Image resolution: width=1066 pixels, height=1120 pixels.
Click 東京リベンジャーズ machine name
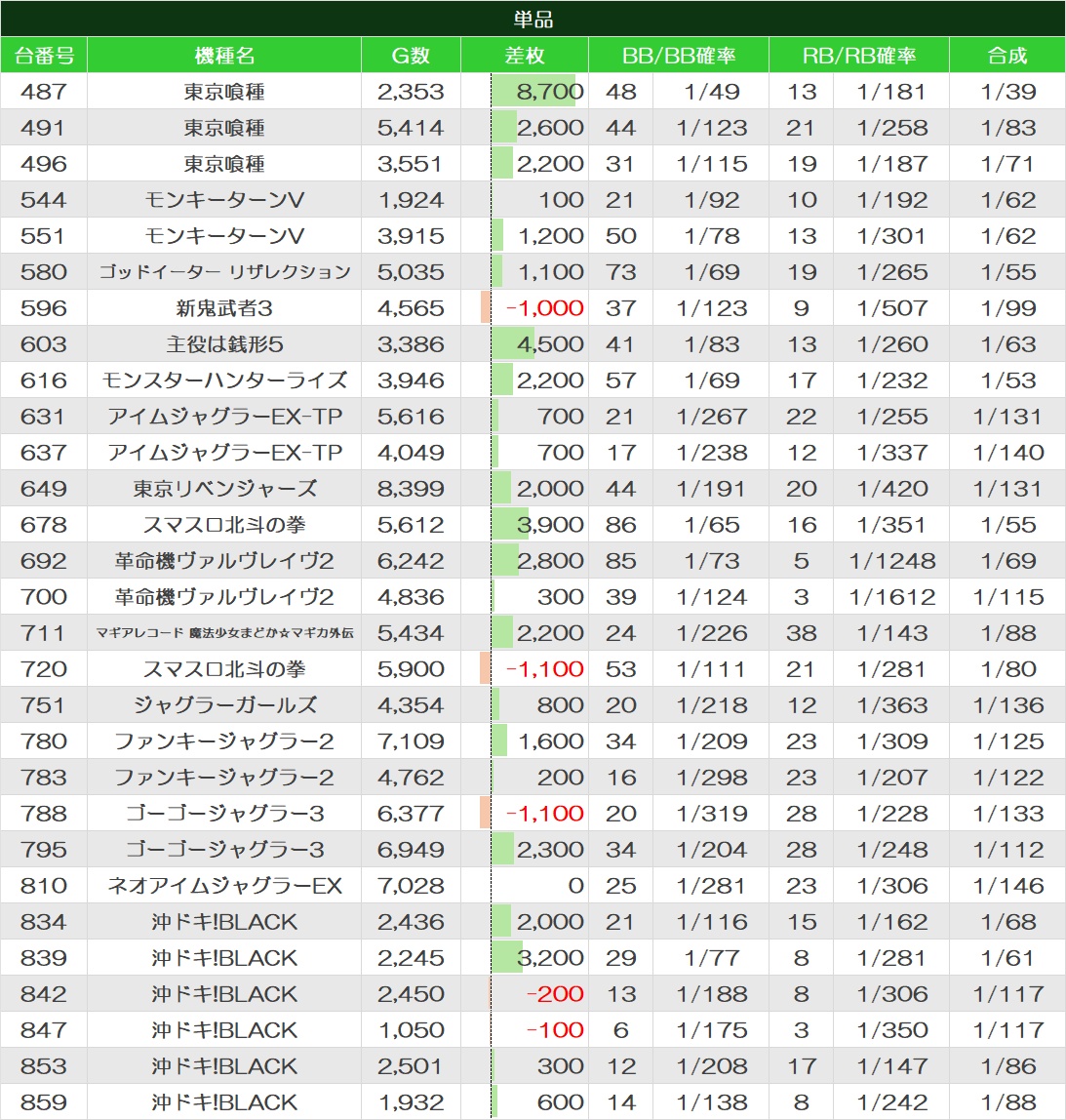[x=224, y=489]
